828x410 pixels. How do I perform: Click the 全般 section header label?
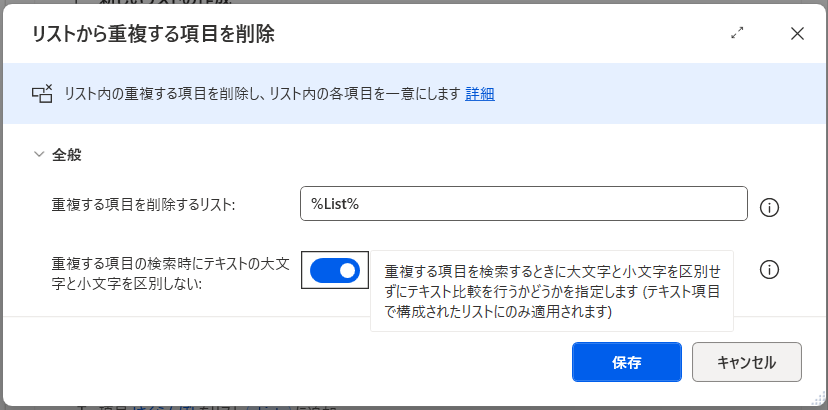[x=67, y=155]
